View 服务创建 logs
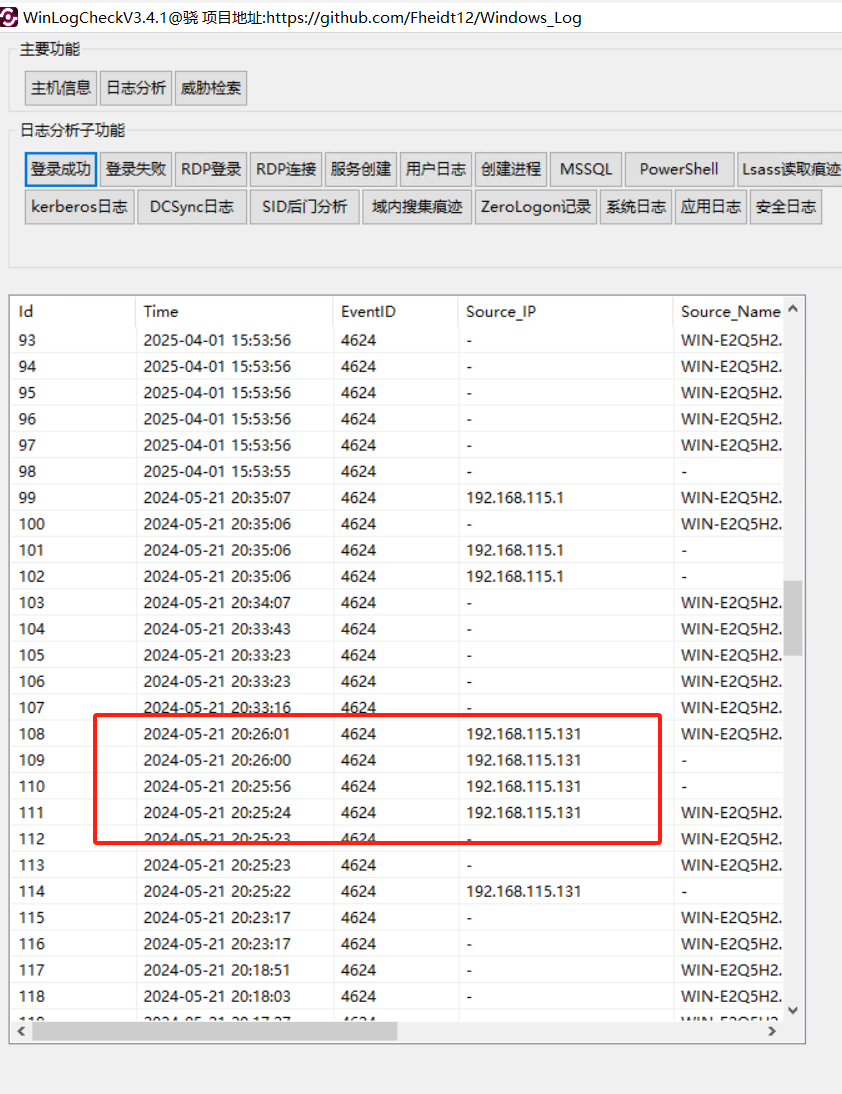Image resolution: width=842 pixels, height=1094 pixels. click(361, 170)
